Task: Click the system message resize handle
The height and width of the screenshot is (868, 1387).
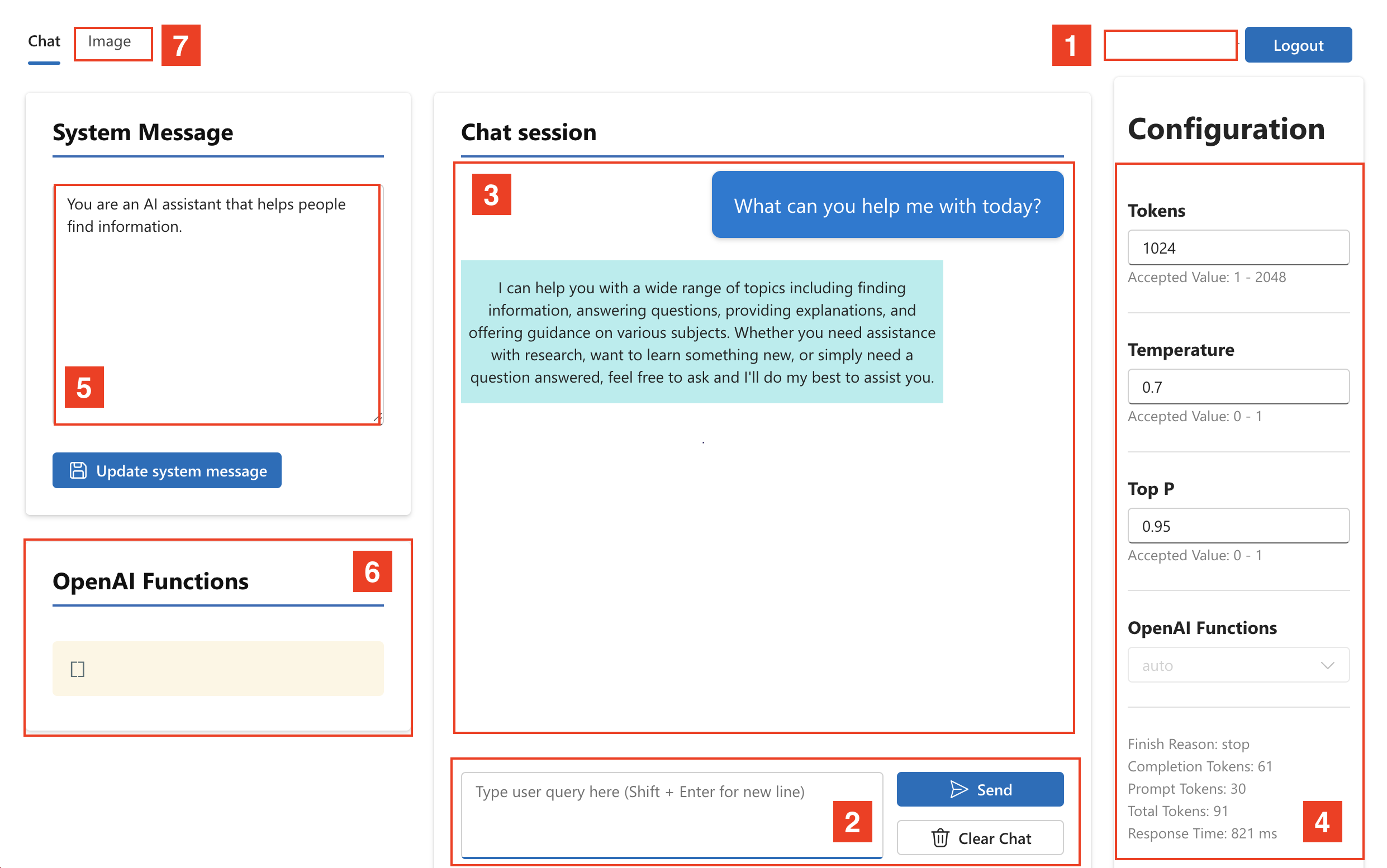Action: coord(377,417)
